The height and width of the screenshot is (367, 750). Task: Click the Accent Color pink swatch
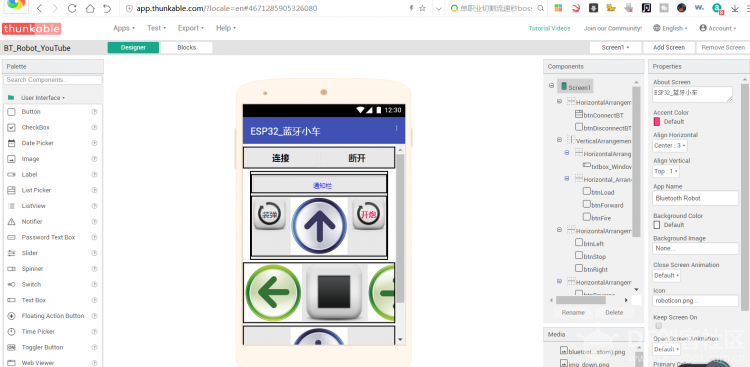(x=657, y=122)
